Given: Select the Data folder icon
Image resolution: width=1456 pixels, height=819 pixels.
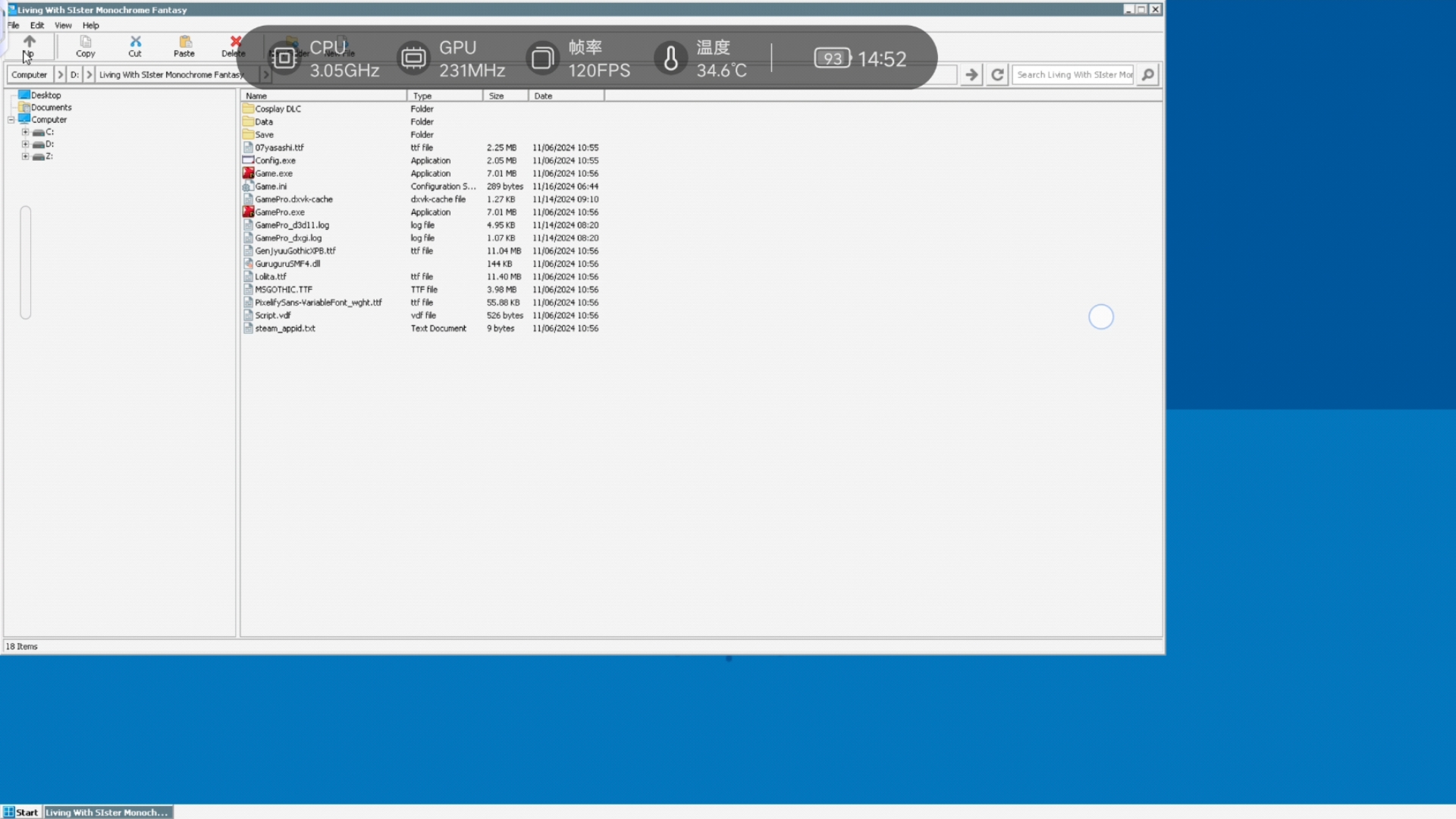Looking at the screenshot, I should [248, 121].
